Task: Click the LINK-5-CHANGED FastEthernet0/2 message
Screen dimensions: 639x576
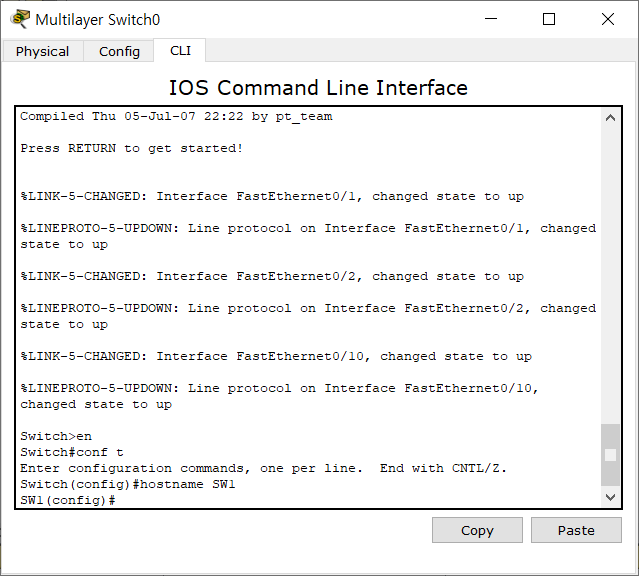Action: (x=272, y=276)
